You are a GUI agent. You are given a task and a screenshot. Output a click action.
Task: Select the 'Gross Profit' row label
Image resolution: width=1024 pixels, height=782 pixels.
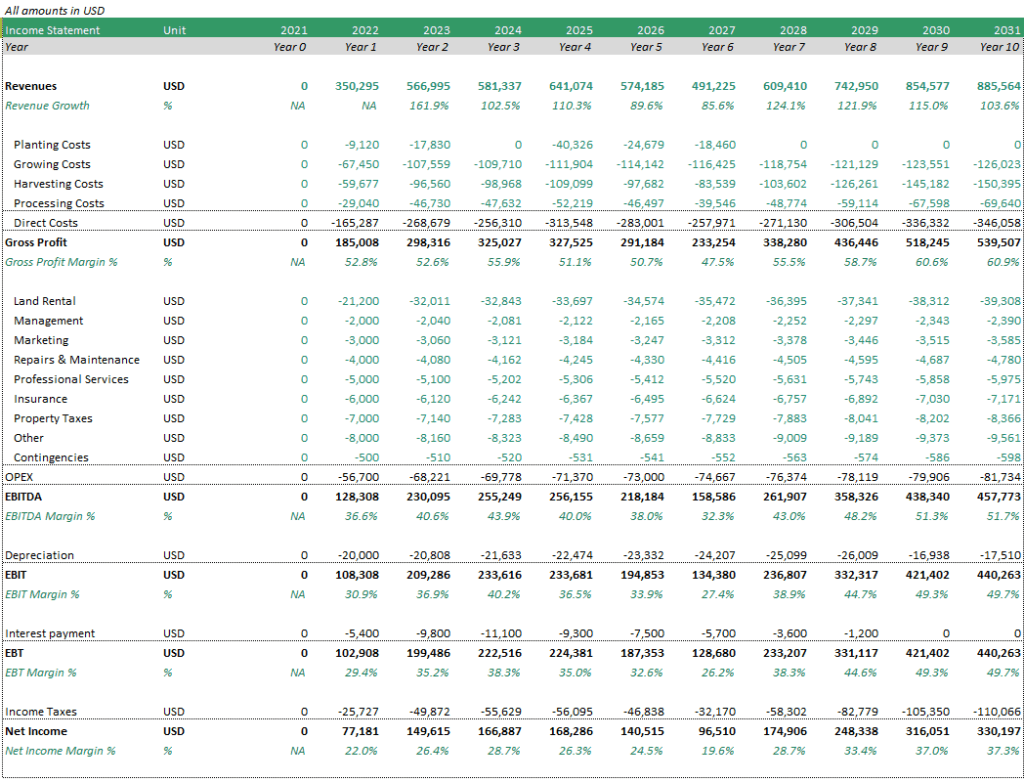coord(36,243)
